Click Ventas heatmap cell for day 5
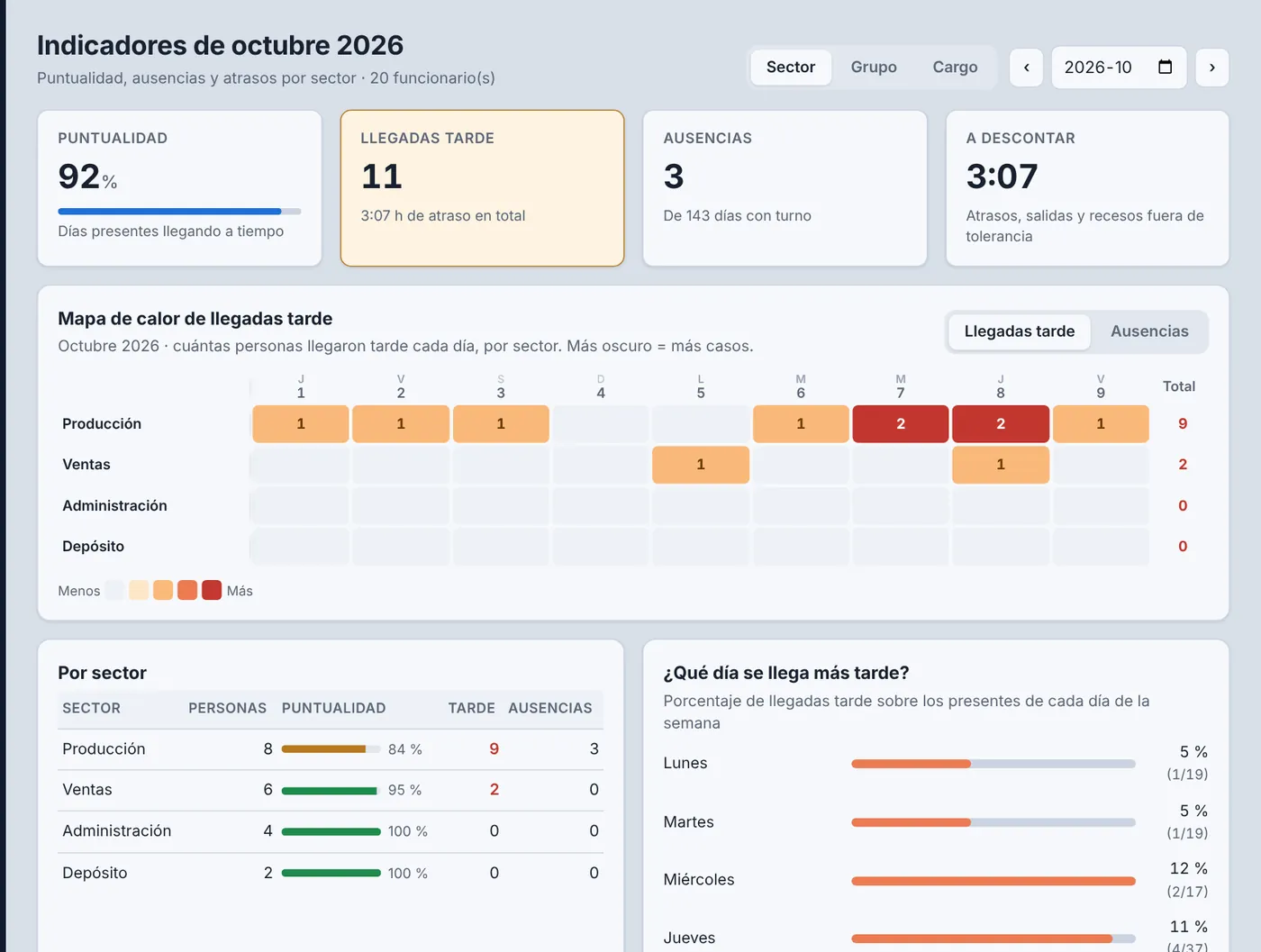 coord(701,465)
